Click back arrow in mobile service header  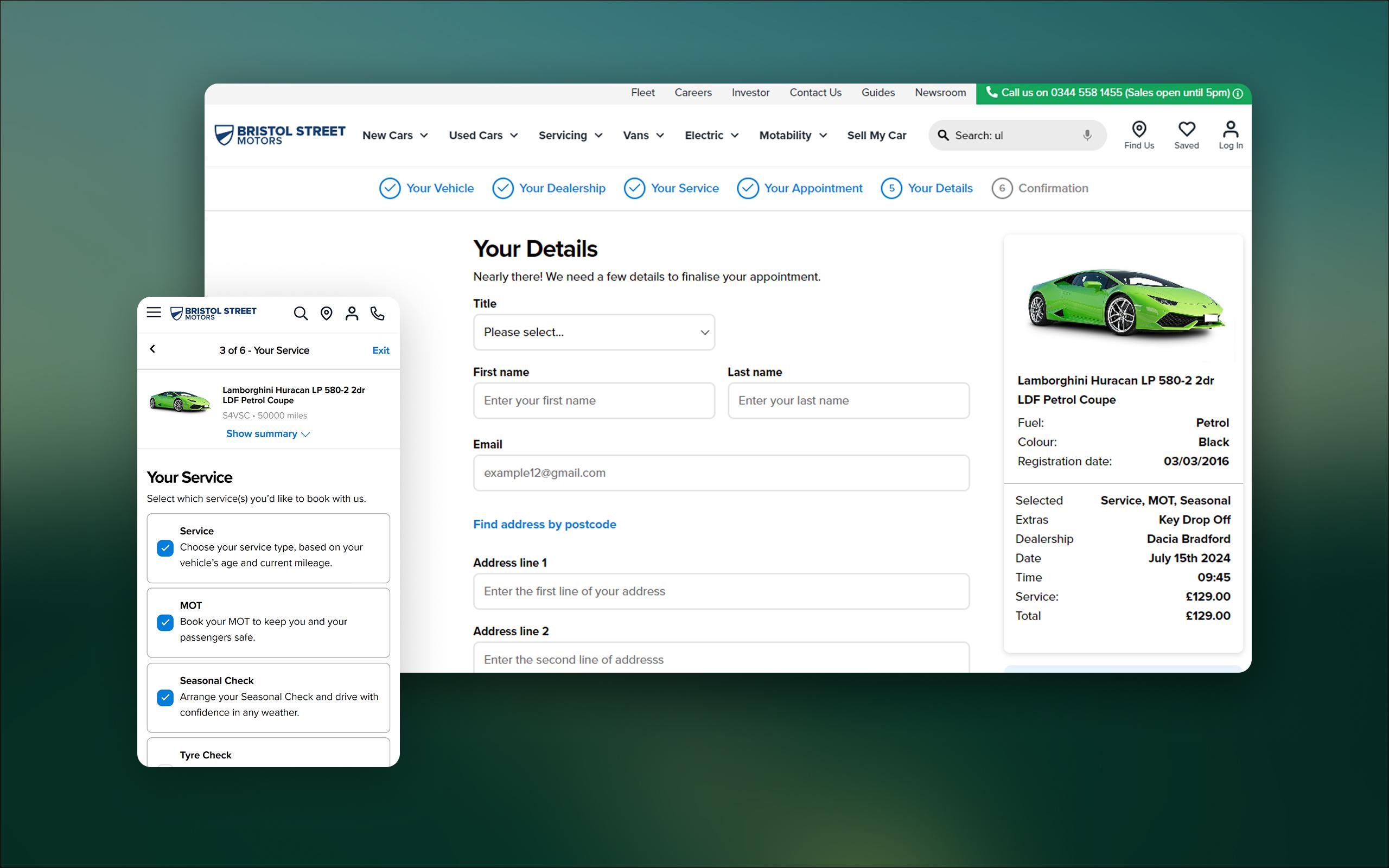152,349
